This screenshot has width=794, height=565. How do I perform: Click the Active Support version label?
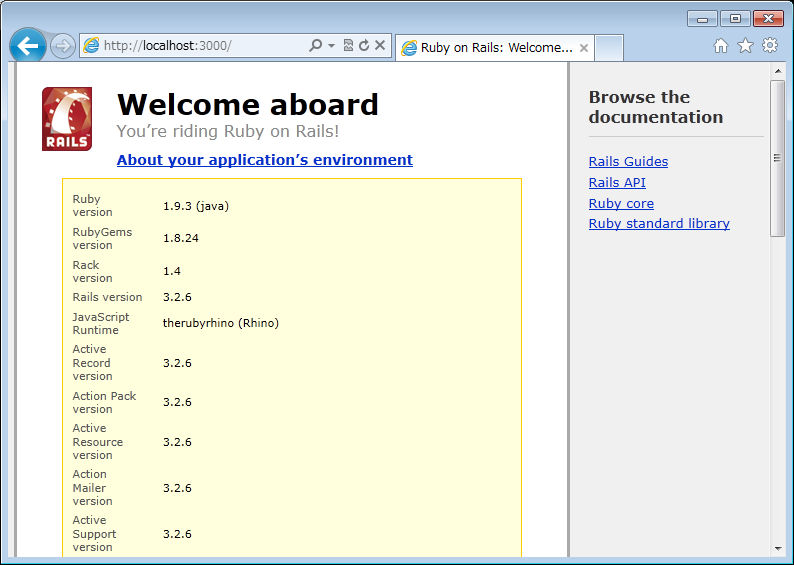point(94,534)
